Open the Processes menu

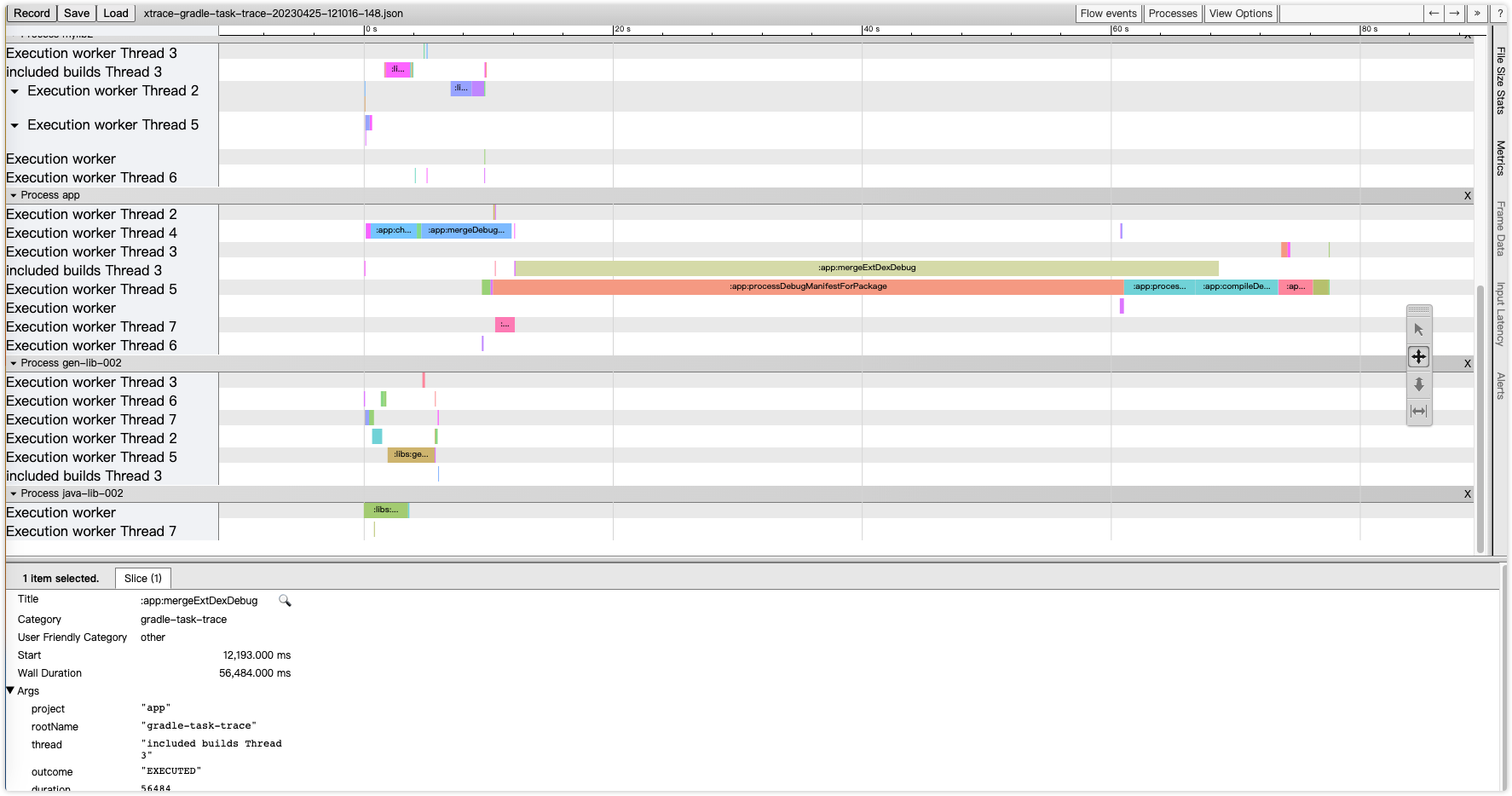[1173, 13]
